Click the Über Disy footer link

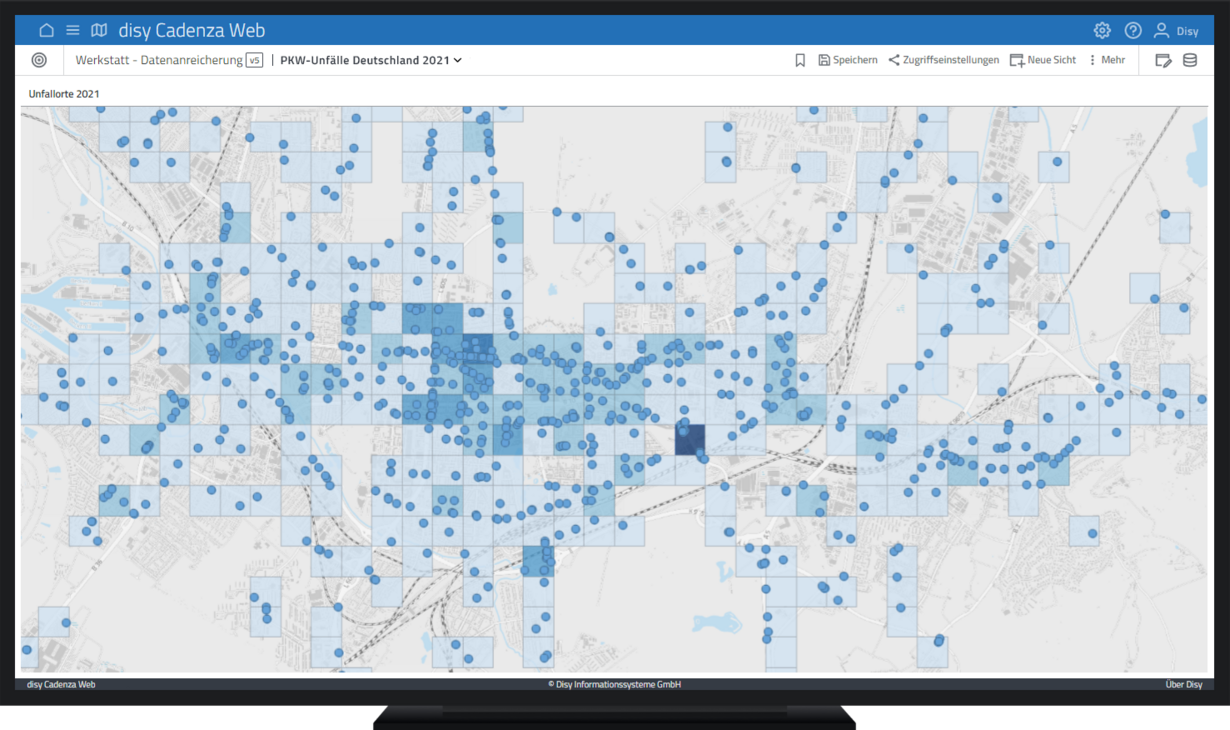[1183, 684]
